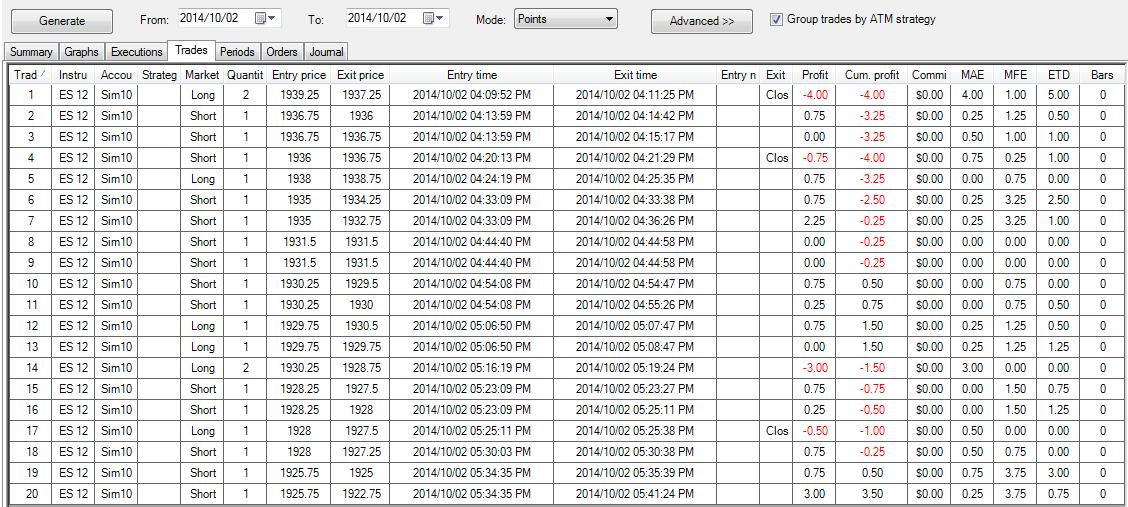Sort by Profit column header
This screenshot has width=1128, height=507.
click(814, 75)
